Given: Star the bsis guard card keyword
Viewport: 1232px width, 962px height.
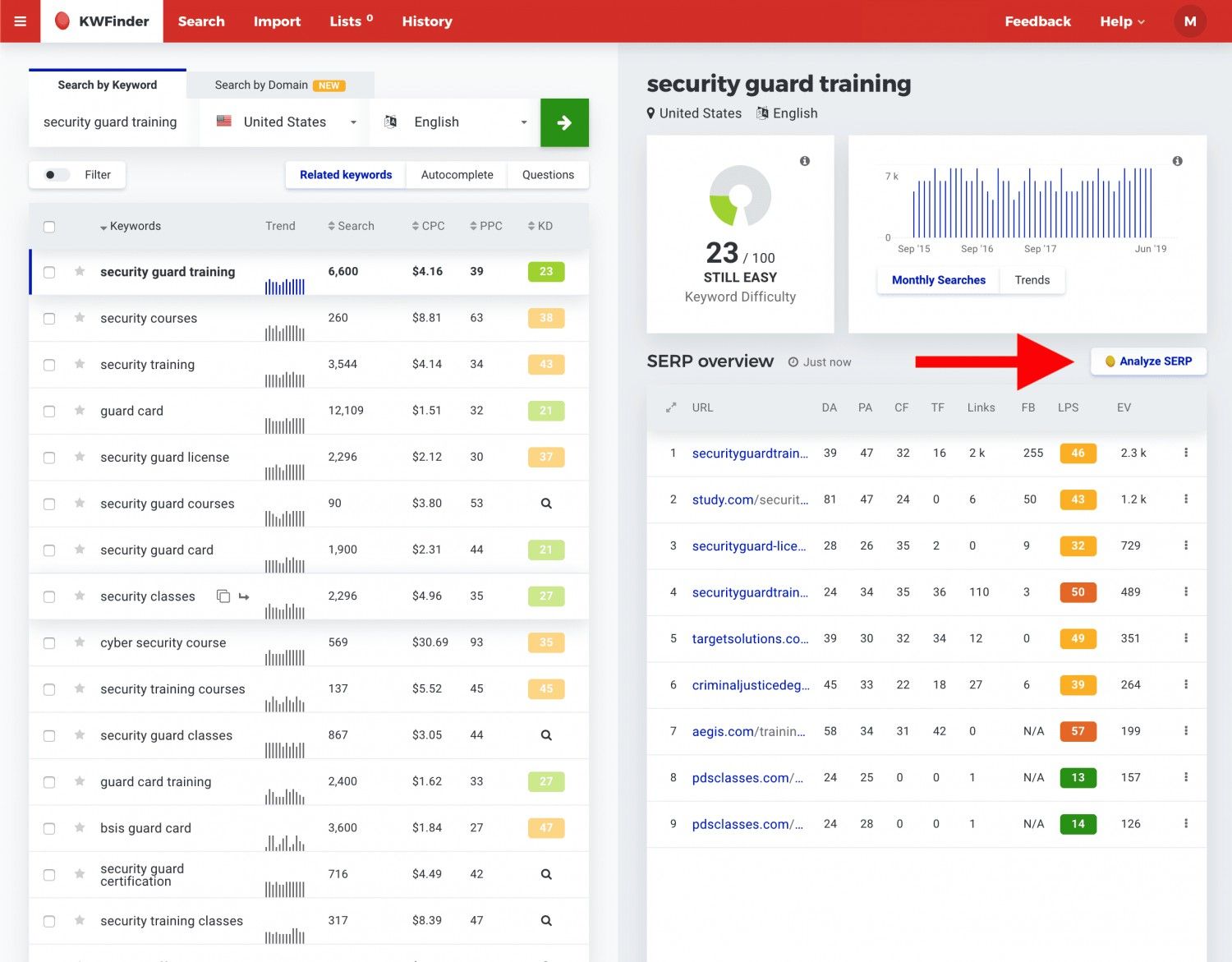Looking at the screenshot, I should 80,827.
